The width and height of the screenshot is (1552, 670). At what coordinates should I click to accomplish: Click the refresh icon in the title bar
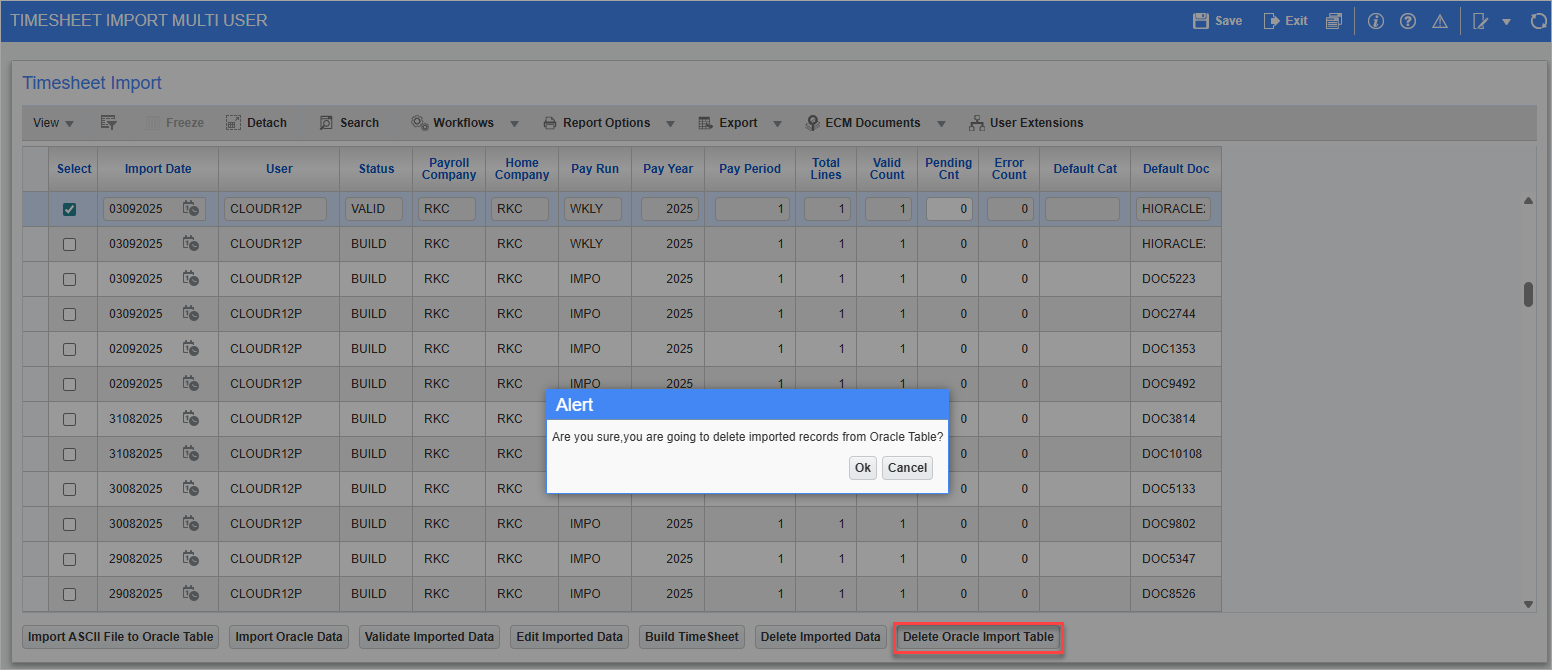pos(1537,20)
